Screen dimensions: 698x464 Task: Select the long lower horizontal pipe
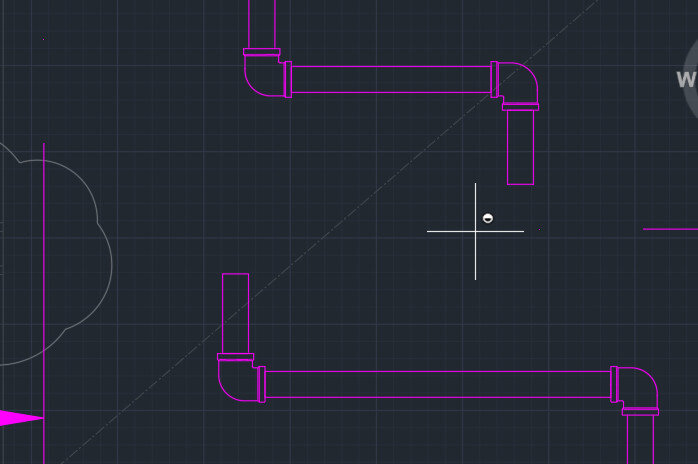pyautogui.click(x=438, y=384)
